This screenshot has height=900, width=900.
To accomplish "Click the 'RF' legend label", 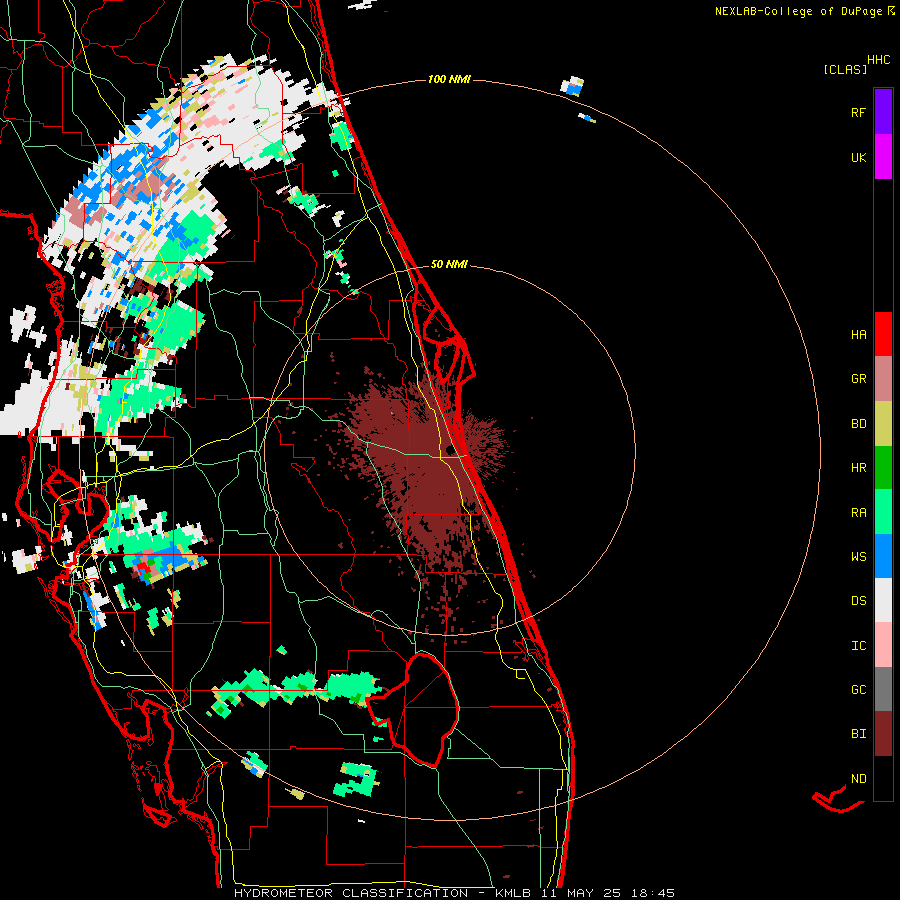I will pos(858,112).
